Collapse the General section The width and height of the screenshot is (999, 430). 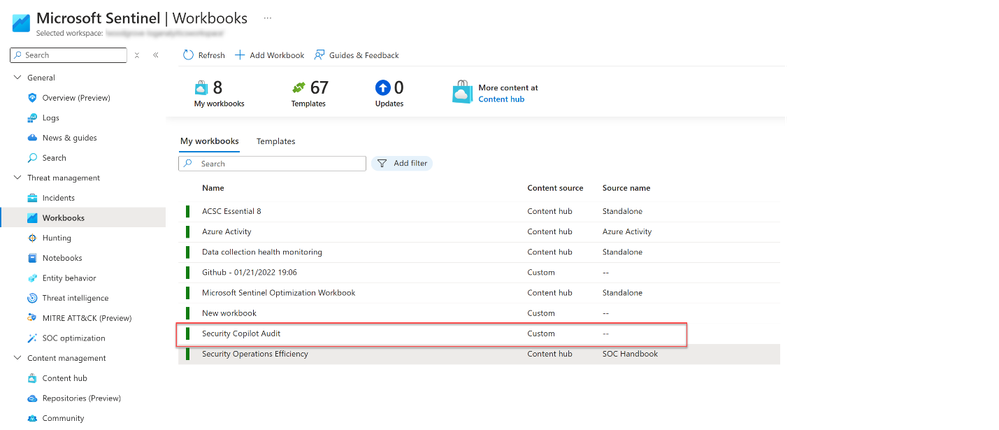pos(17,78)
